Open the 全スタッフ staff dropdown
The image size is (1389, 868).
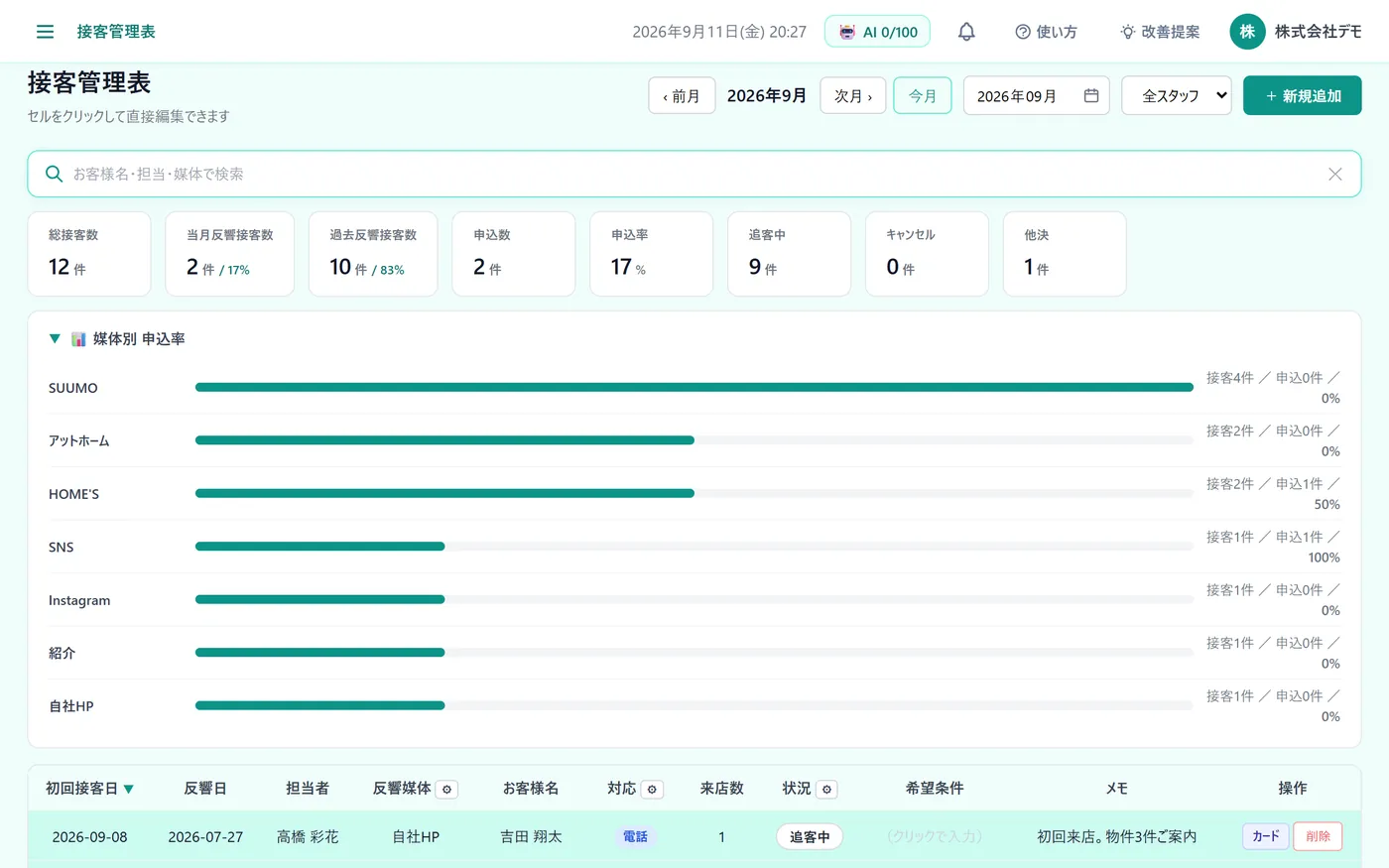(x=1177, y=95)
